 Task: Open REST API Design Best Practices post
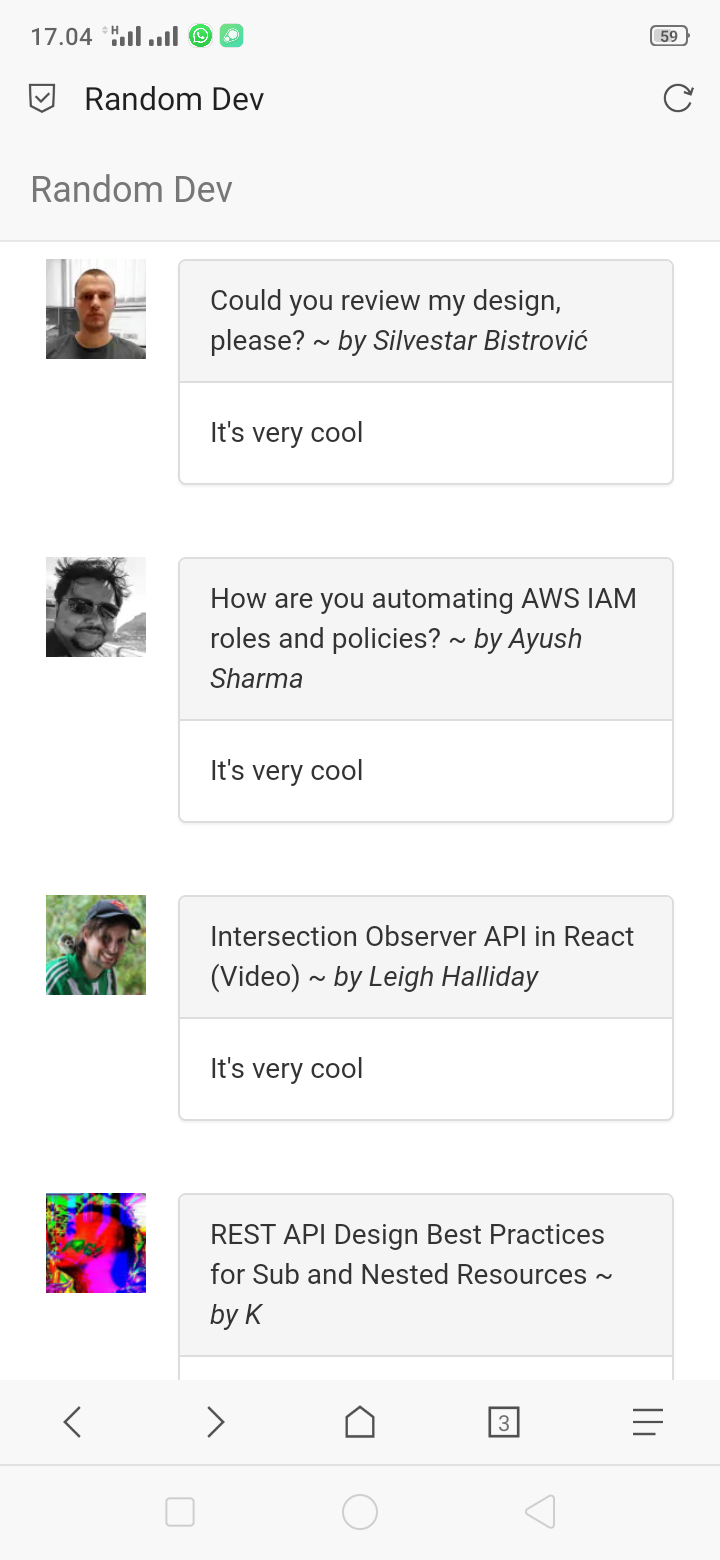pos(407,1254)
